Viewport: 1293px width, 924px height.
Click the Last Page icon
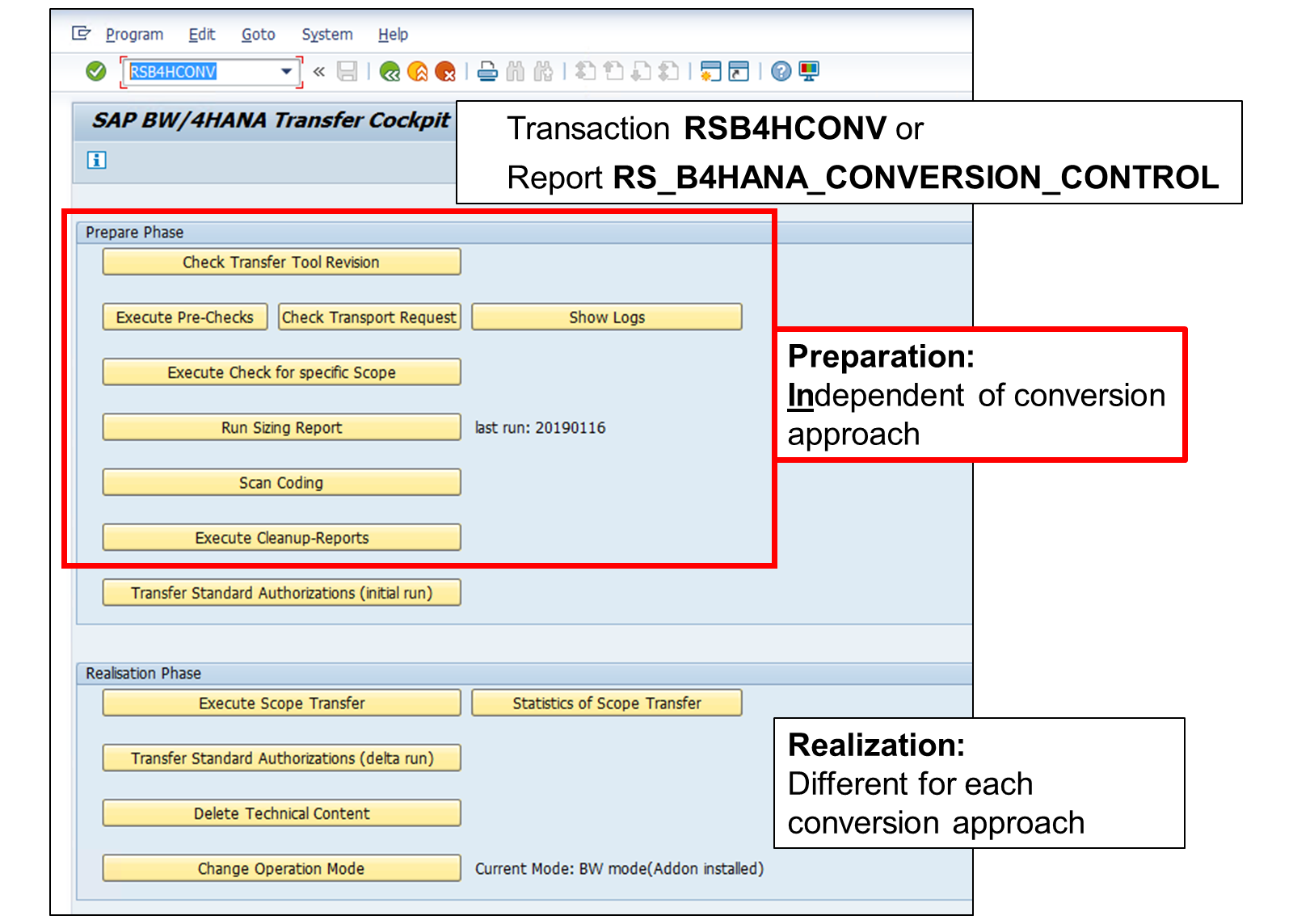(669, 71)
